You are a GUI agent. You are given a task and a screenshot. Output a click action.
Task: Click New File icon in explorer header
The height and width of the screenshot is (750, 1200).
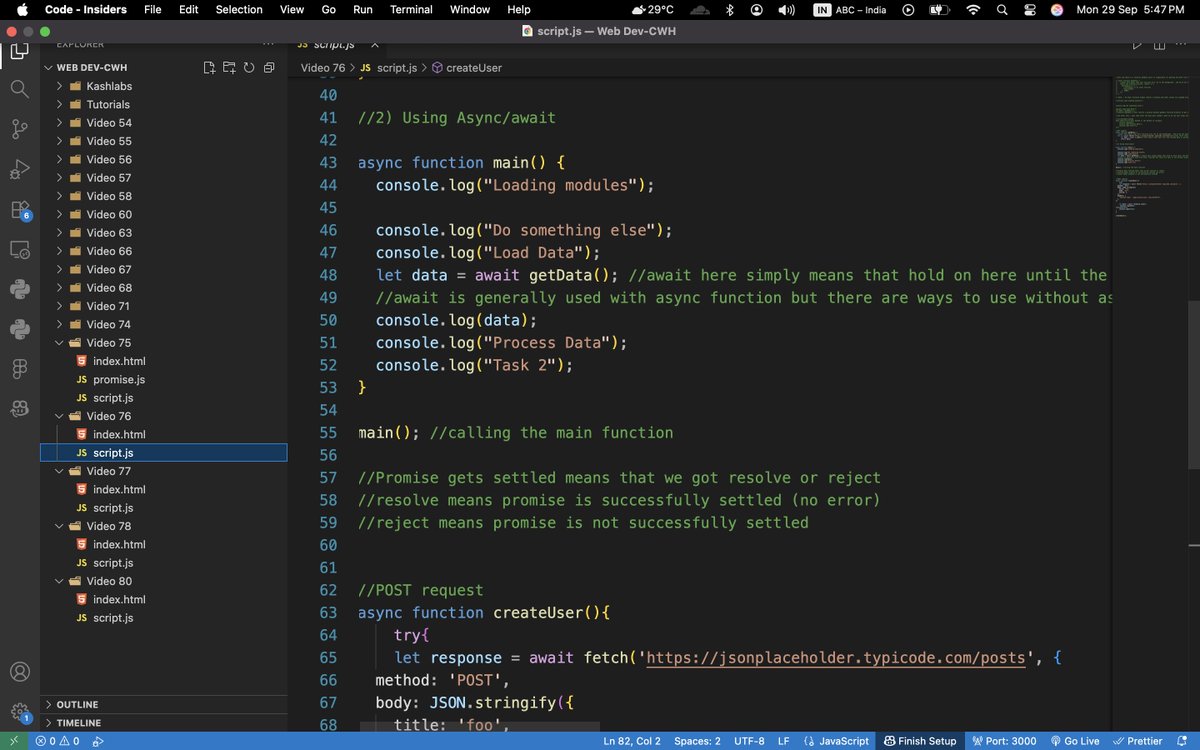coord(209,67)
